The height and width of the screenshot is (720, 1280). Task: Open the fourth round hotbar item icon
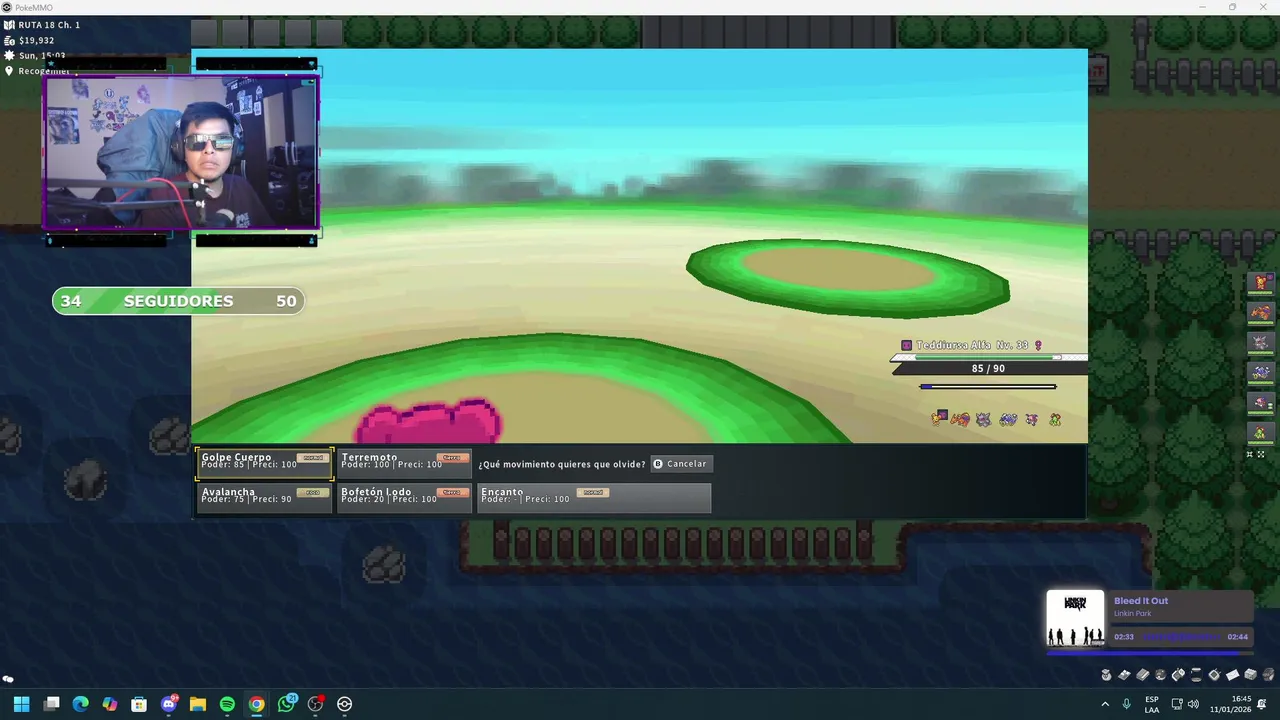1160,675
